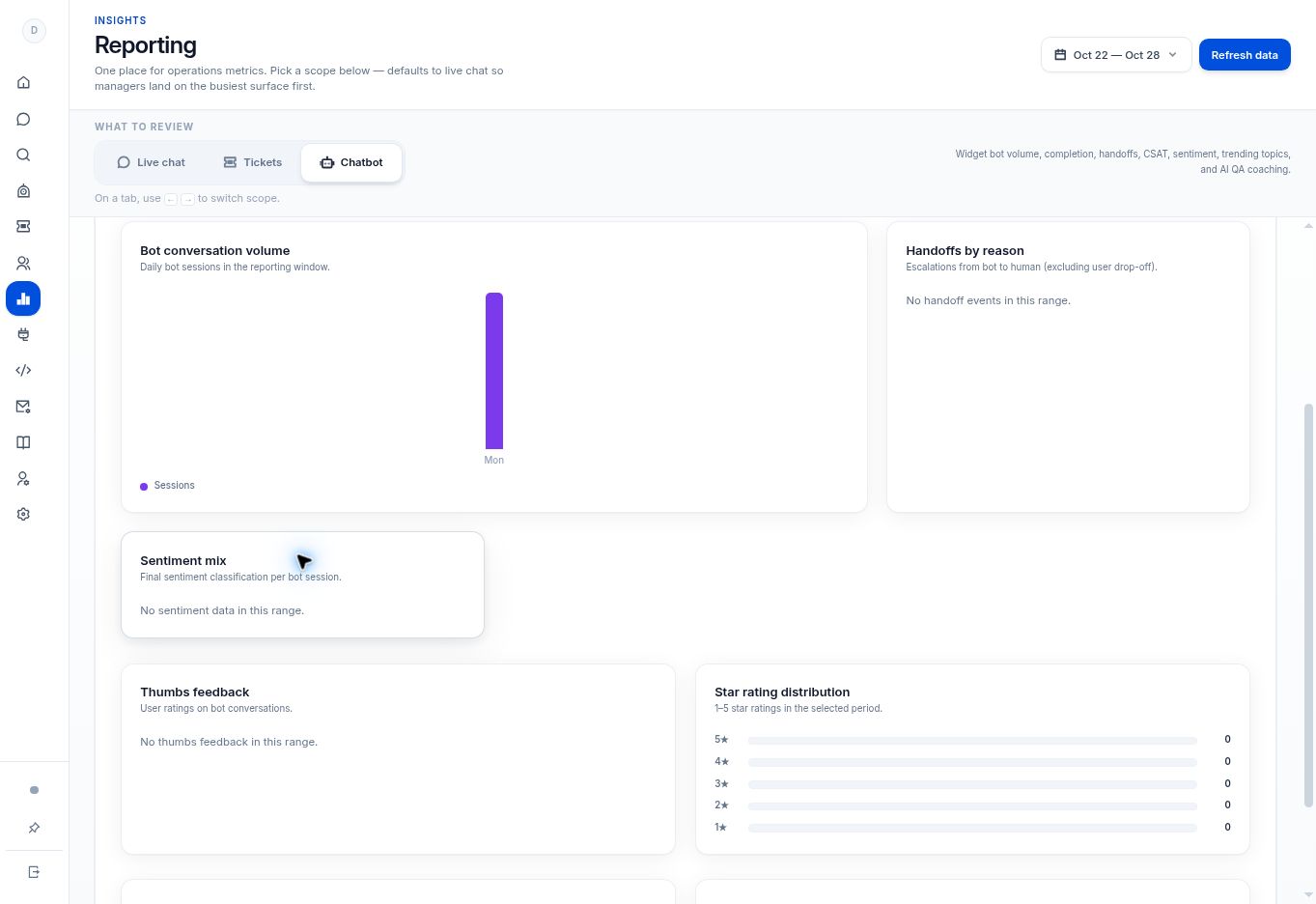Screen dimensions: 1316x904
Task: Open the integrations plug icon
Action: [23, 334]
